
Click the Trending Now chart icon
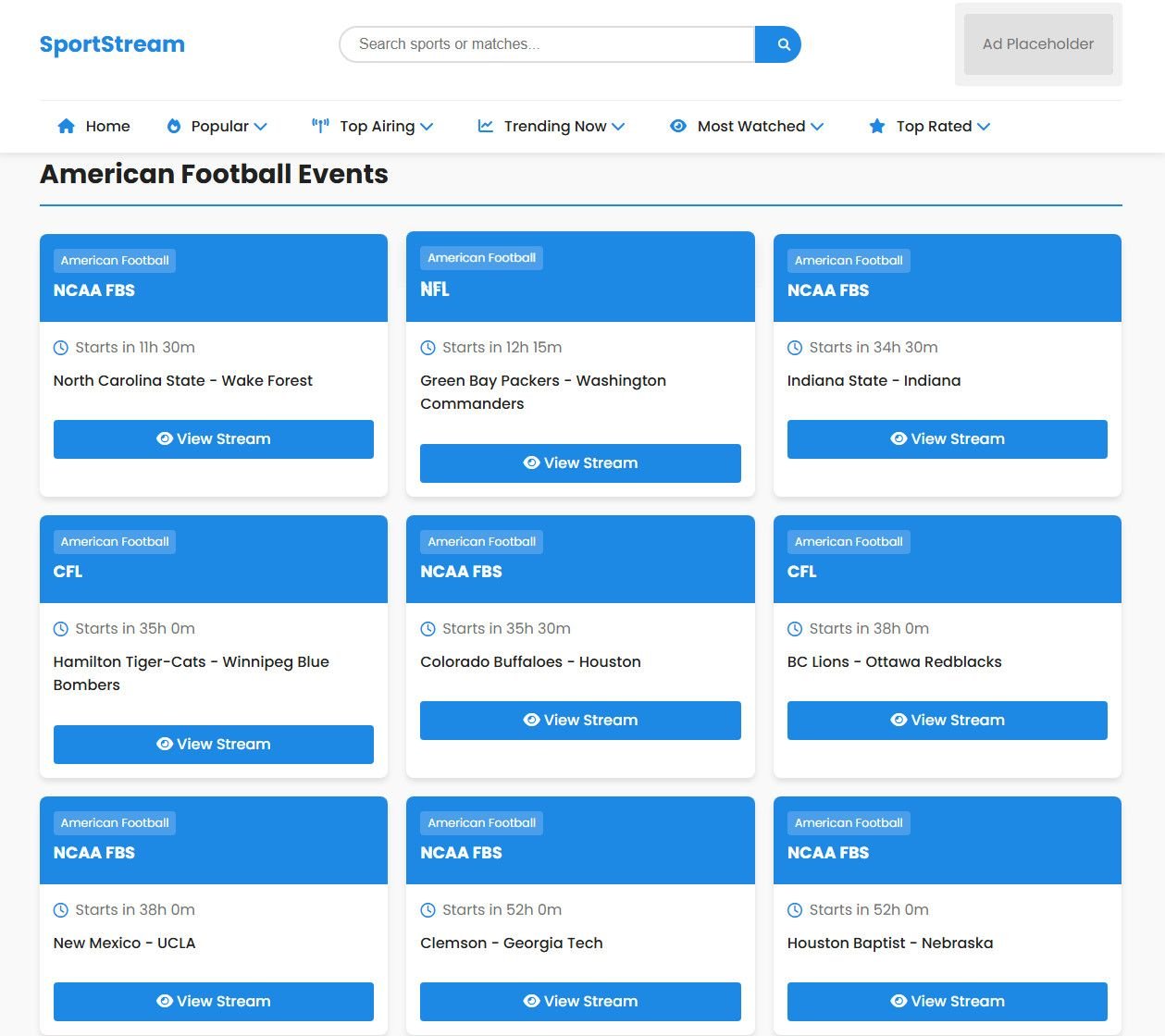486,126
